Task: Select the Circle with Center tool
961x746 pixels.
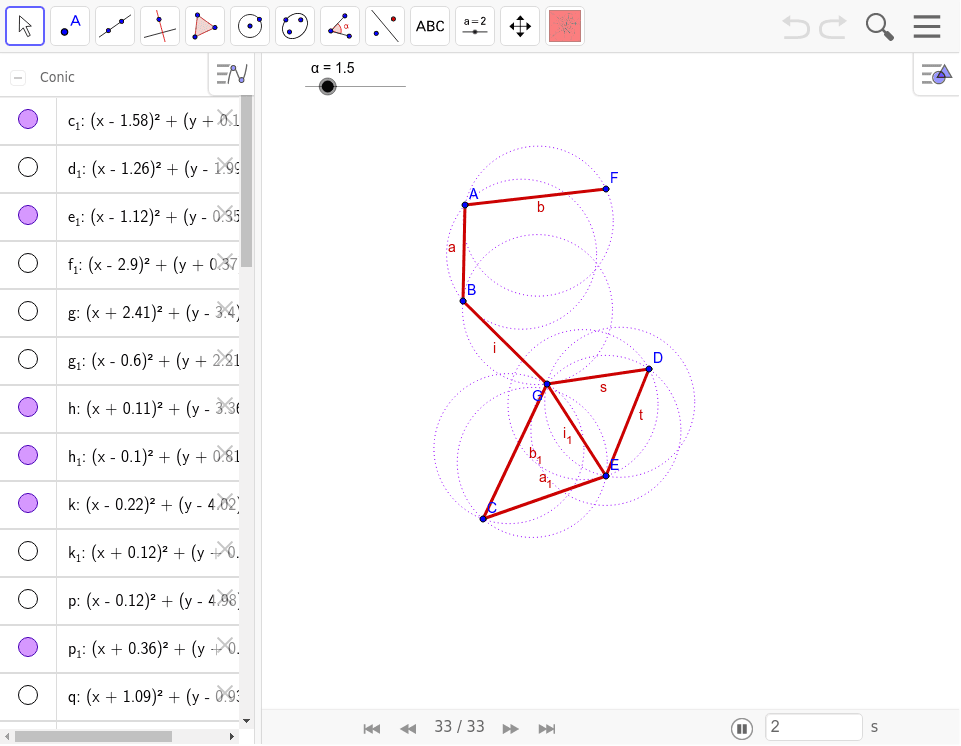Action: 249,25
